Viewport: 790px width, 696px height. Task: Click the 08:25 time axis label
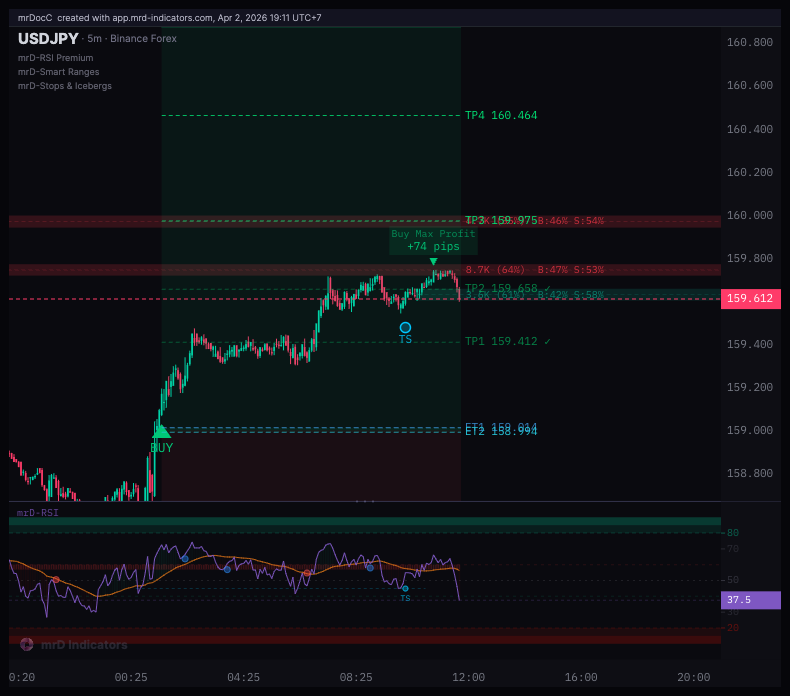point(356,677)
